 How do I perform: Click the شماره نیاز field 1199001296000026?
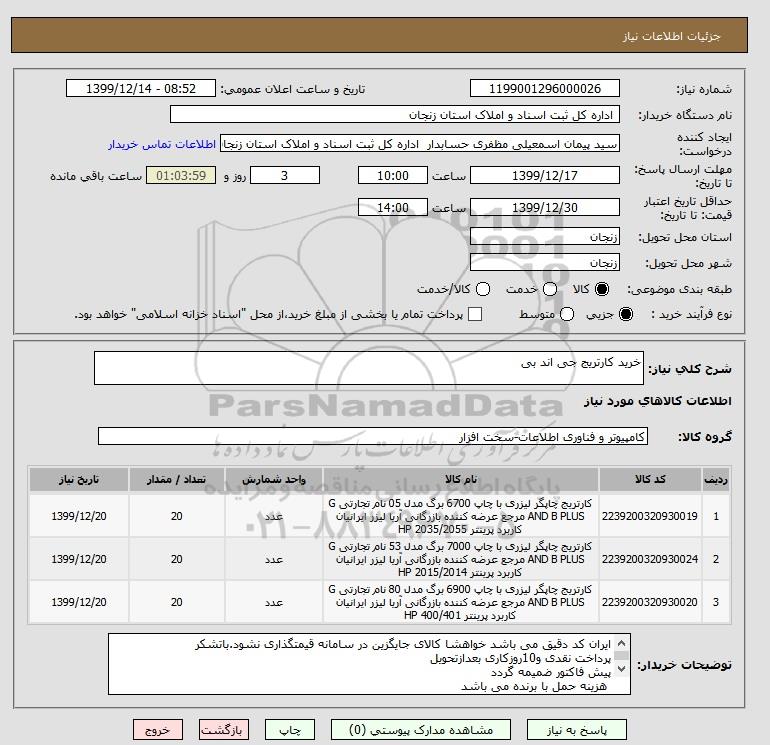point(545,88)
